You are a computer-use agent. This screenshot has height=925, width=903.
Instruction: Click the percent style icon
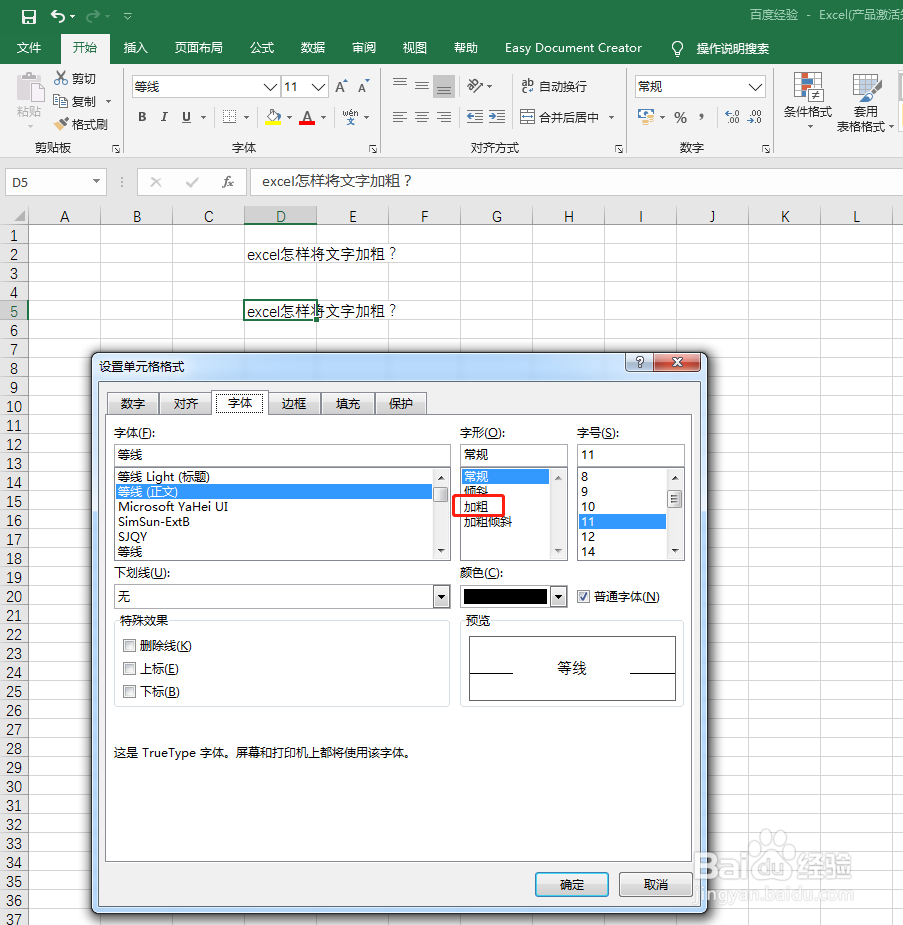pos(681,117)
